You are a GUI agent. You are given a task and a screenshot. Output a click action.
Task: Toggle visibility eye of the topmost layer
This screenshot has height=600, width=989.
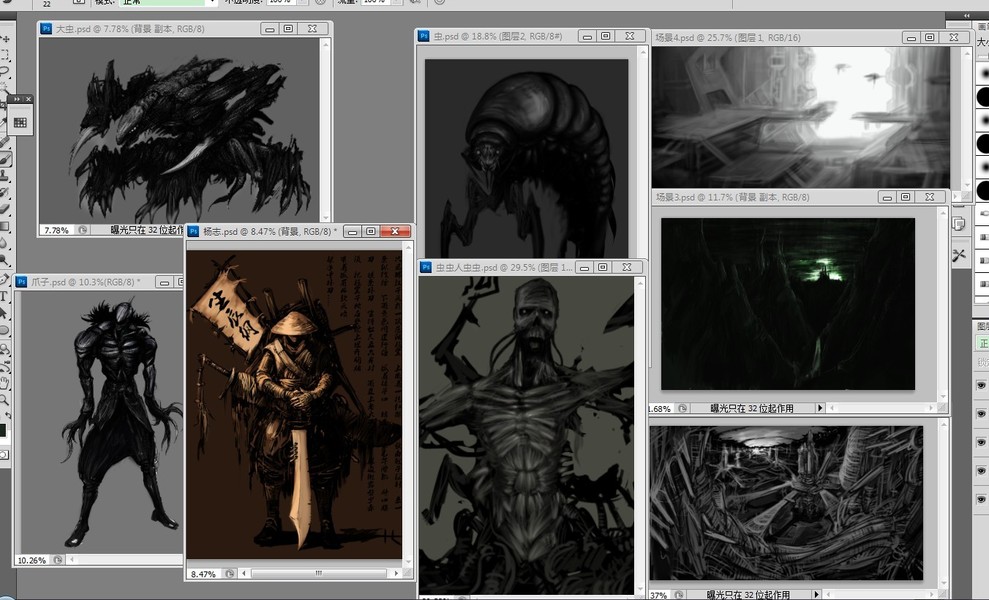click(x=981, y=385)
